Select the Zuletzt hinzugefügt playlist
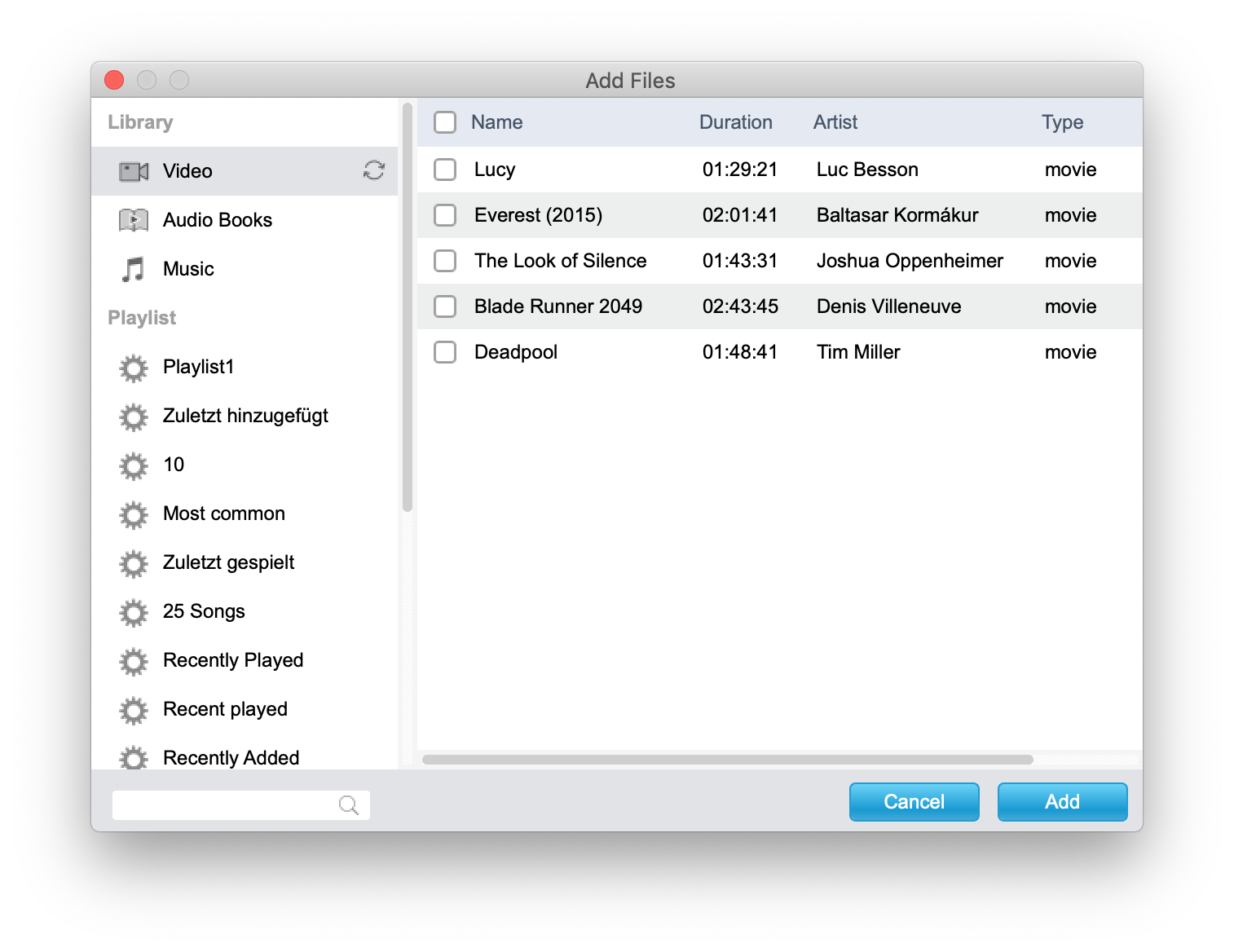 (x=245, y=416)
